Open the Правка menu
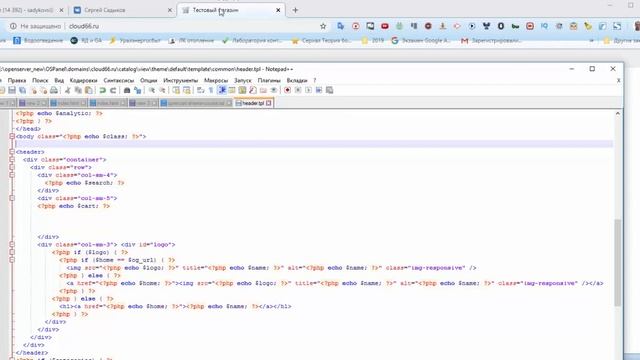640x360 pixels. click(x=17, y=80)
